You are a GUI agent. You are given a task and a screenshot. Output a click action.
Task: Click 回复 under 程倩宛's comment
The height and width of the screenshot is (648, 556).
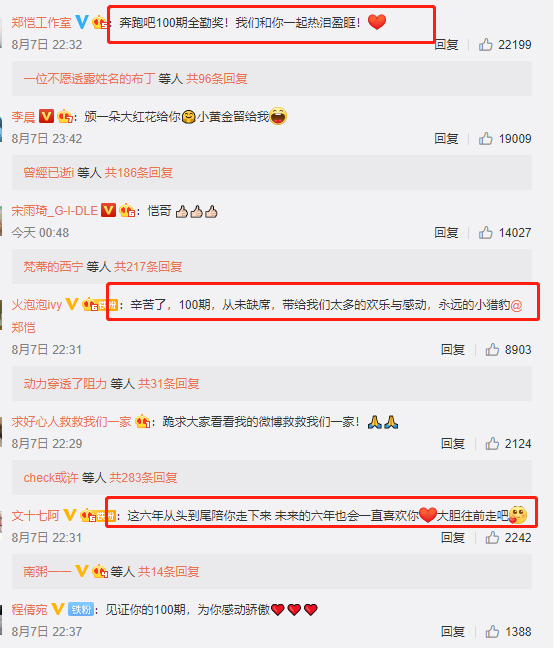pyautogui.click(x=453, y=631)
